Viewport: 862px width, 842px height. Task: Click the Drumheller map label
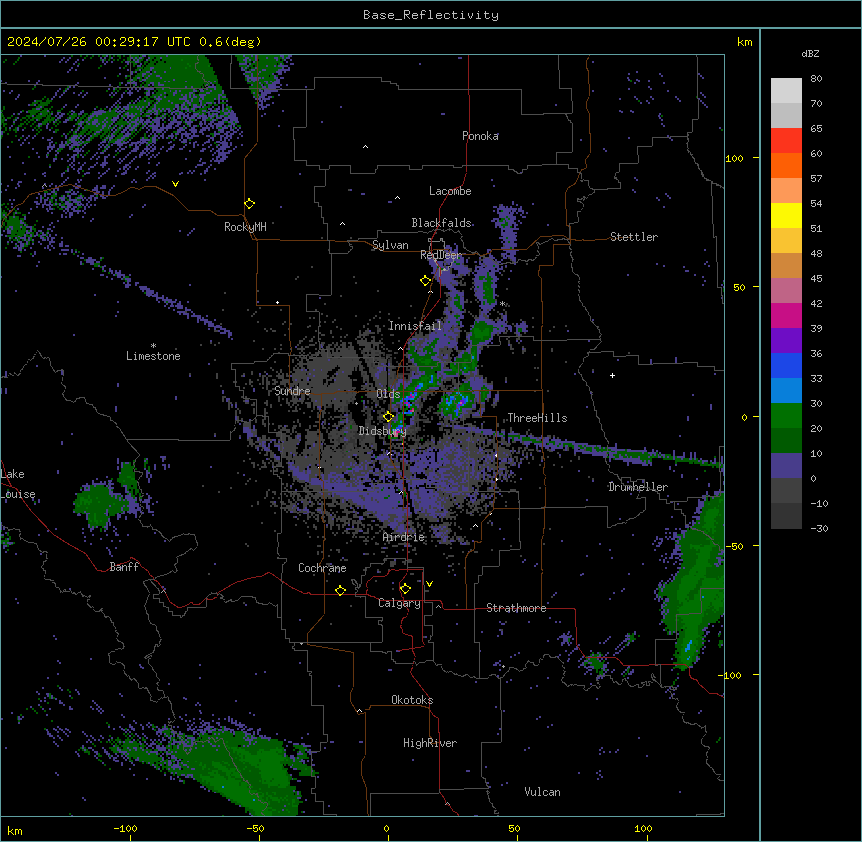coord(638,487)
